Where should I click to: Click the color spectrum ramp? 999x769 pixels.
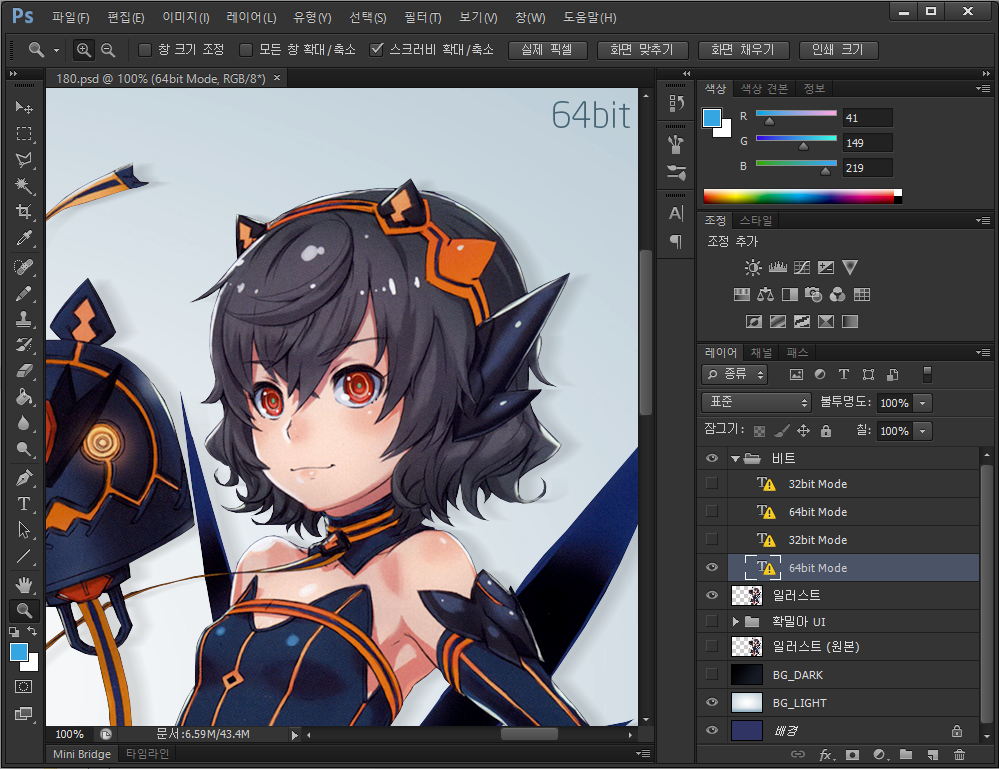(803, 196)
